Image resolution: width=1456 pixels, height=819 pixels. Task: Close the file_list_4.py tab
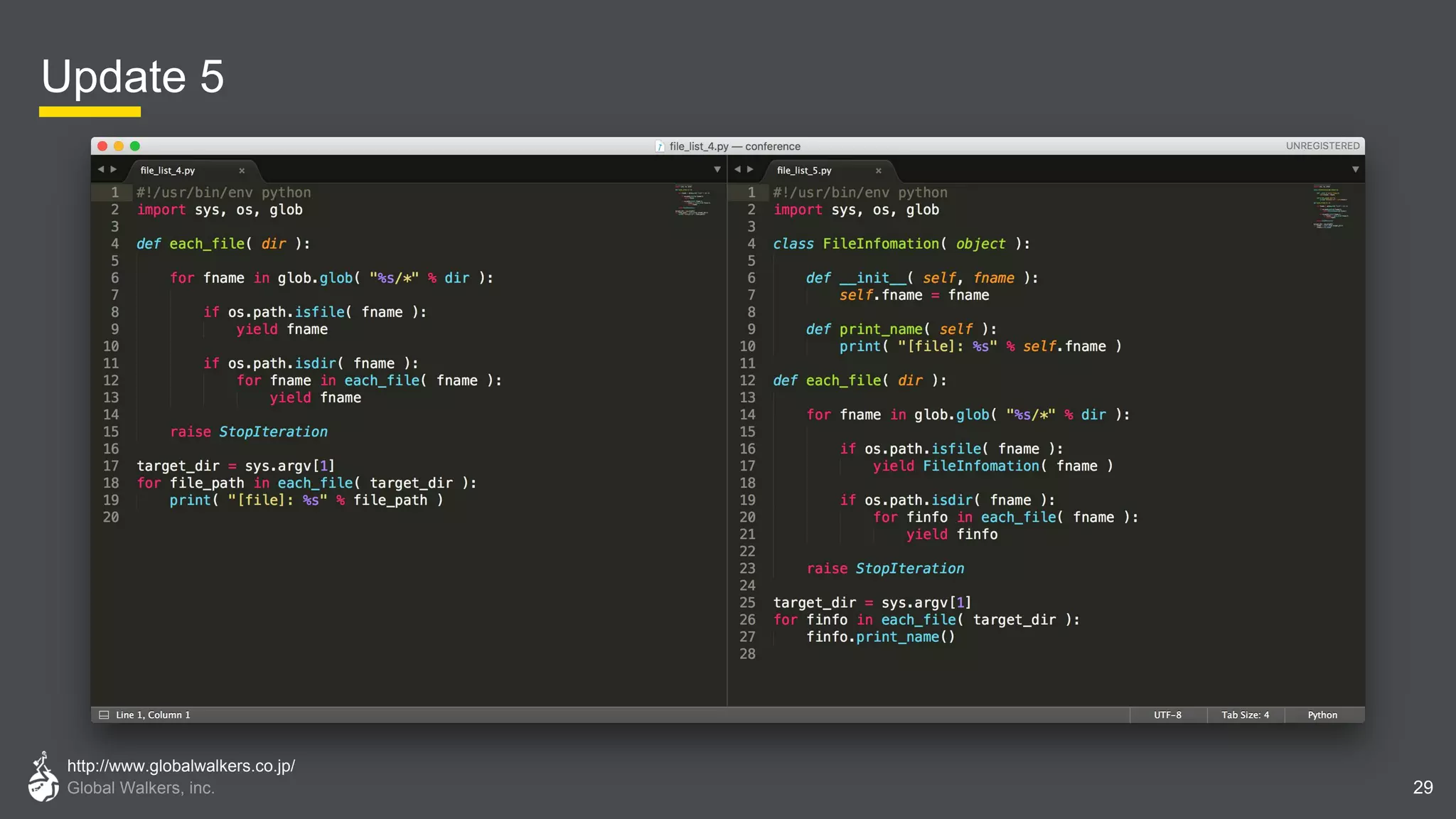(x=242, y=171)
